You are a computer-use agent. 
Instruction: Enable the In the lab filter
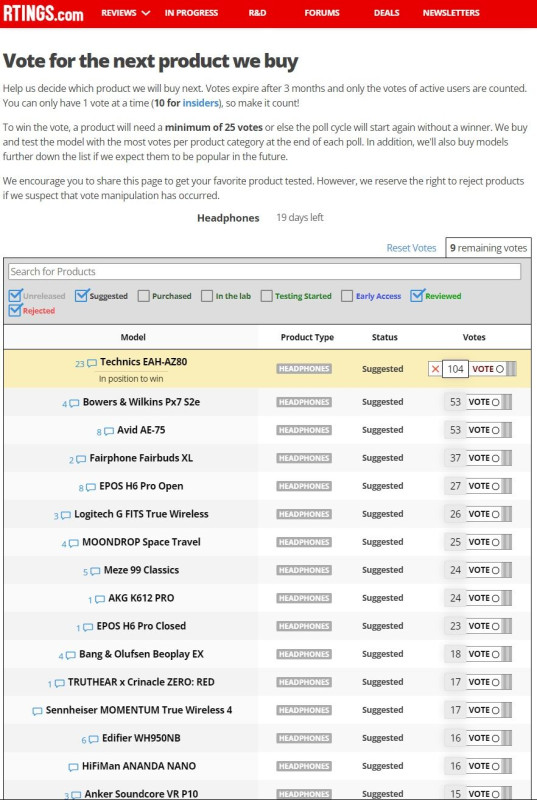coord(207,296)
